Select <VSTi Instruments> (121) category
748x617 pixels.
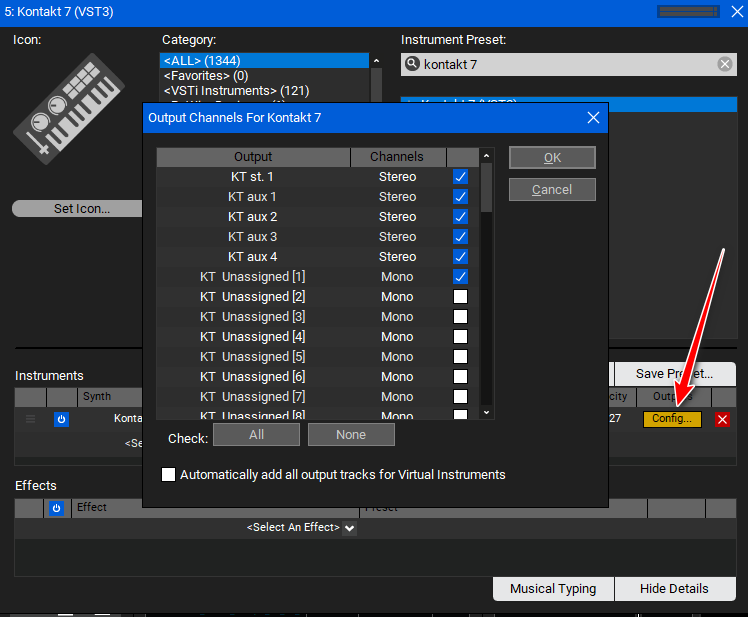pyautogui.click(x=264, y=90)
